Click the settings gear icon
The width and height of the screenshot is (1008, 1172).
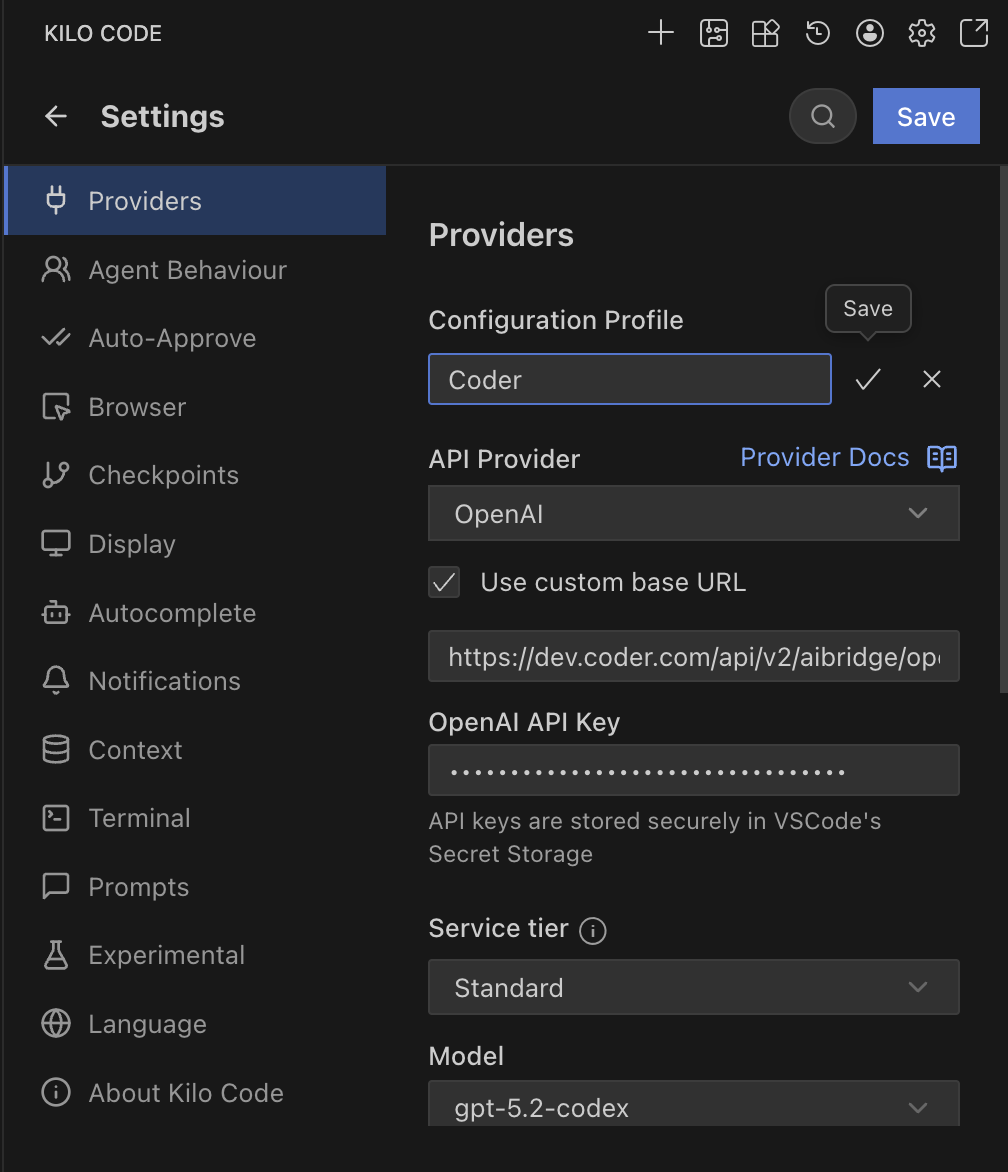[x=921, y=33]
